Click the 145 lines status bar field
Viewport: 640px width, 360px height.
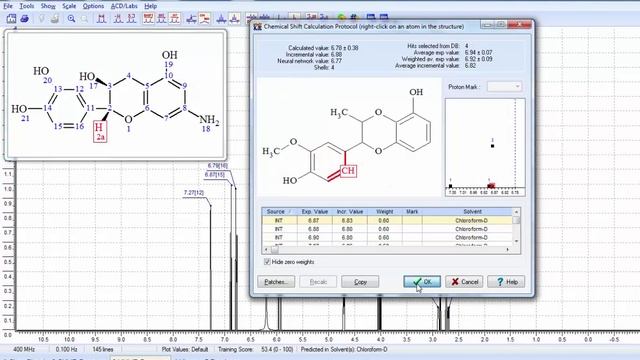103,349
